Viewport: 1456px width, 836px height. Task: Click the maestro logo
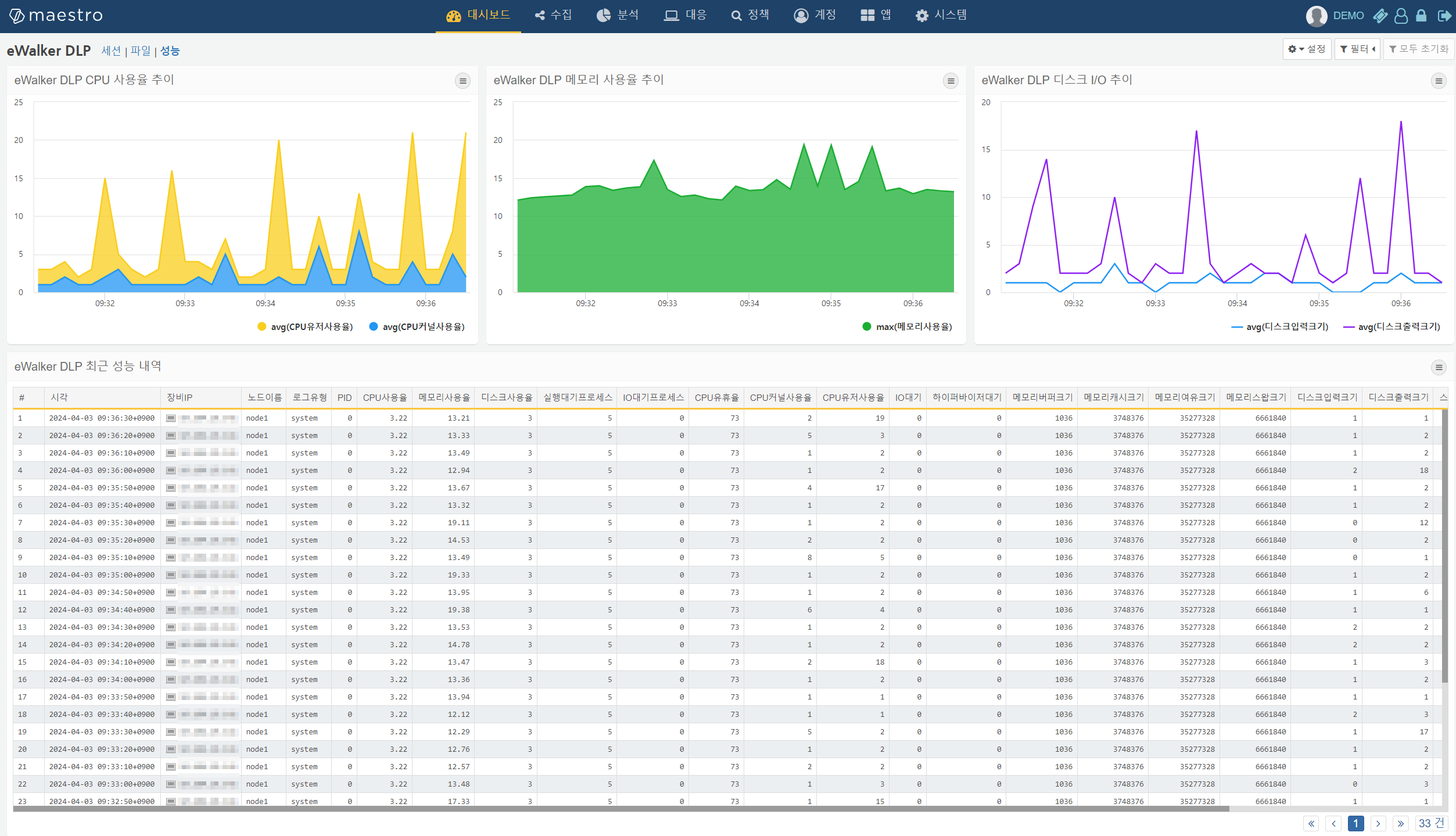(56, 16)
